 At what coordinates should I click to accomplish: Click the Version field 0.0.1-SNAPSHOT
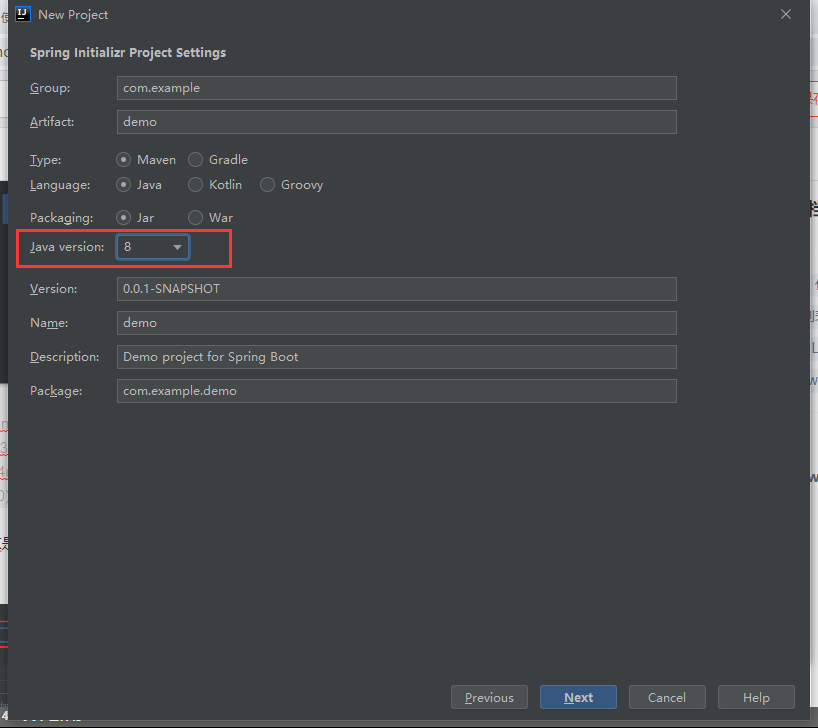tap(396, 289)
